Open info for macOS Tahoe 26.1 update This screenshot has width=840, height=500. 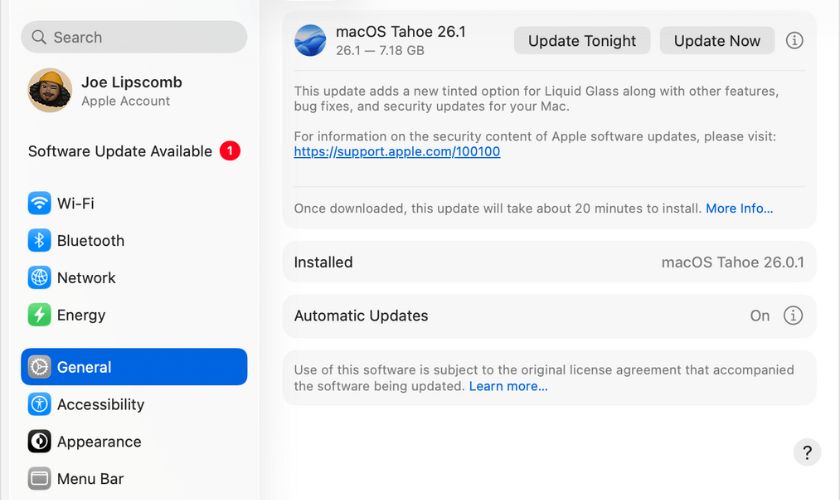pos(794,40)
